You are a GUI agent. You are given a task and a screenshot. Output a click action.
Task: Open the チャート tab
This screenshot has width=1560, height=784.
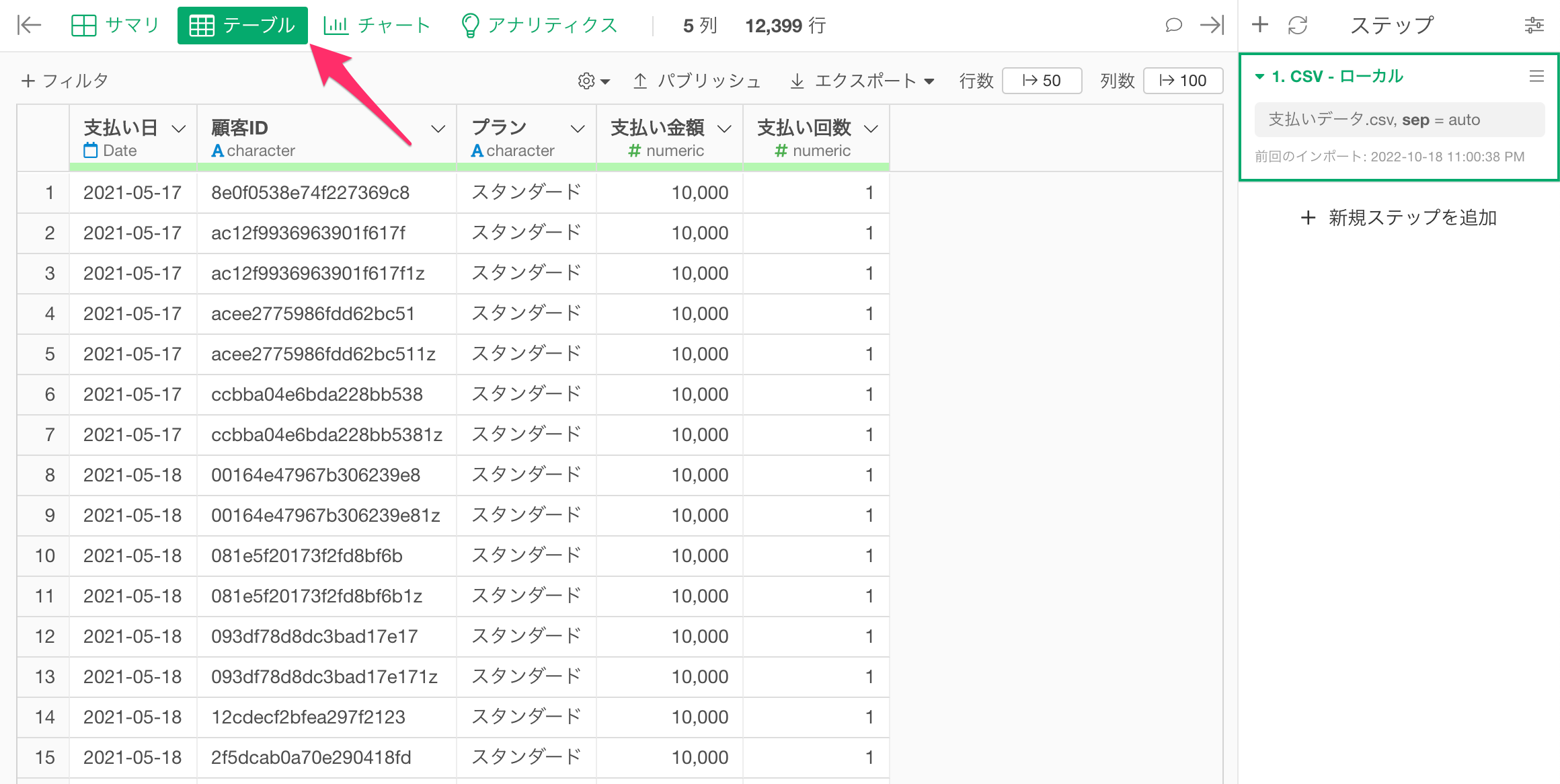tap(377, 26)
